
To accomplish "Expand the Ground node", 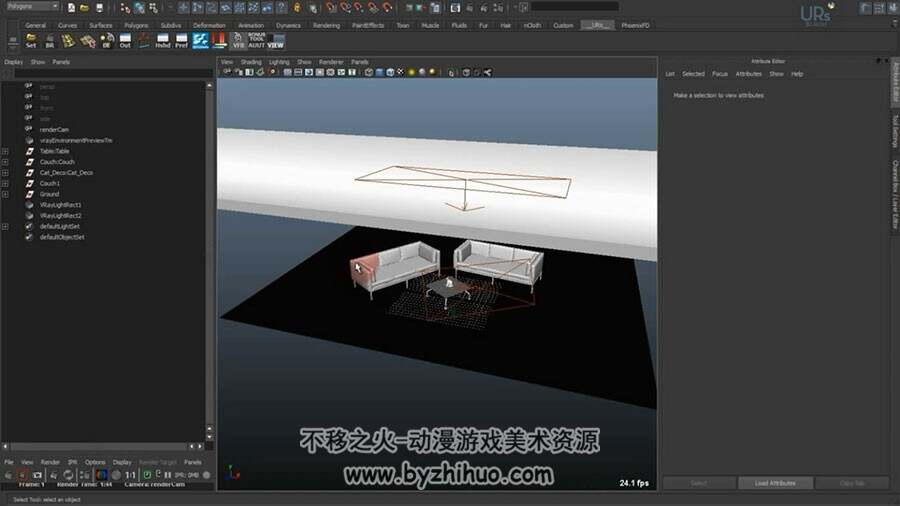I will (x=5, y=194).
